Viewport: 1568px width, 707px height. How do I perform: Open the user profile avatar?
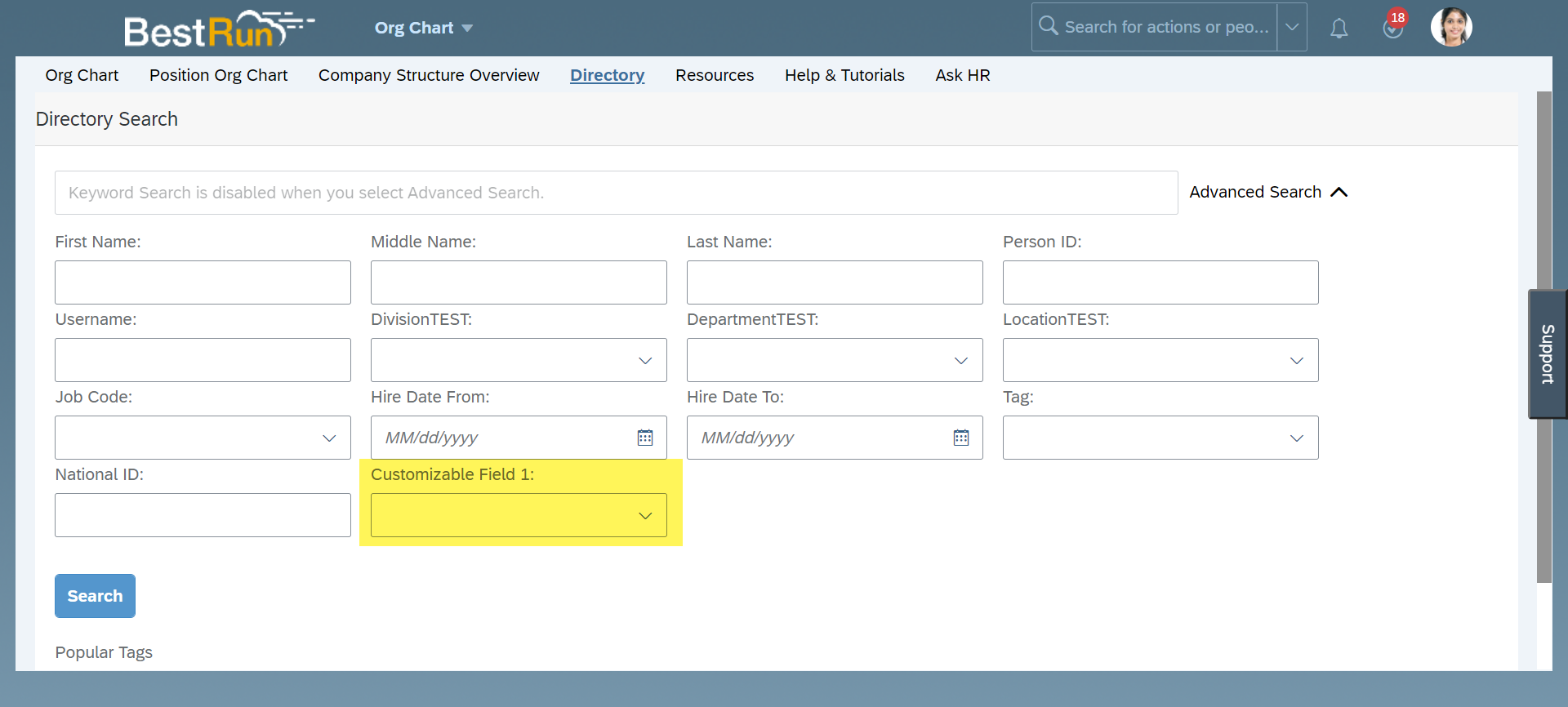(x=1451, y=27)
